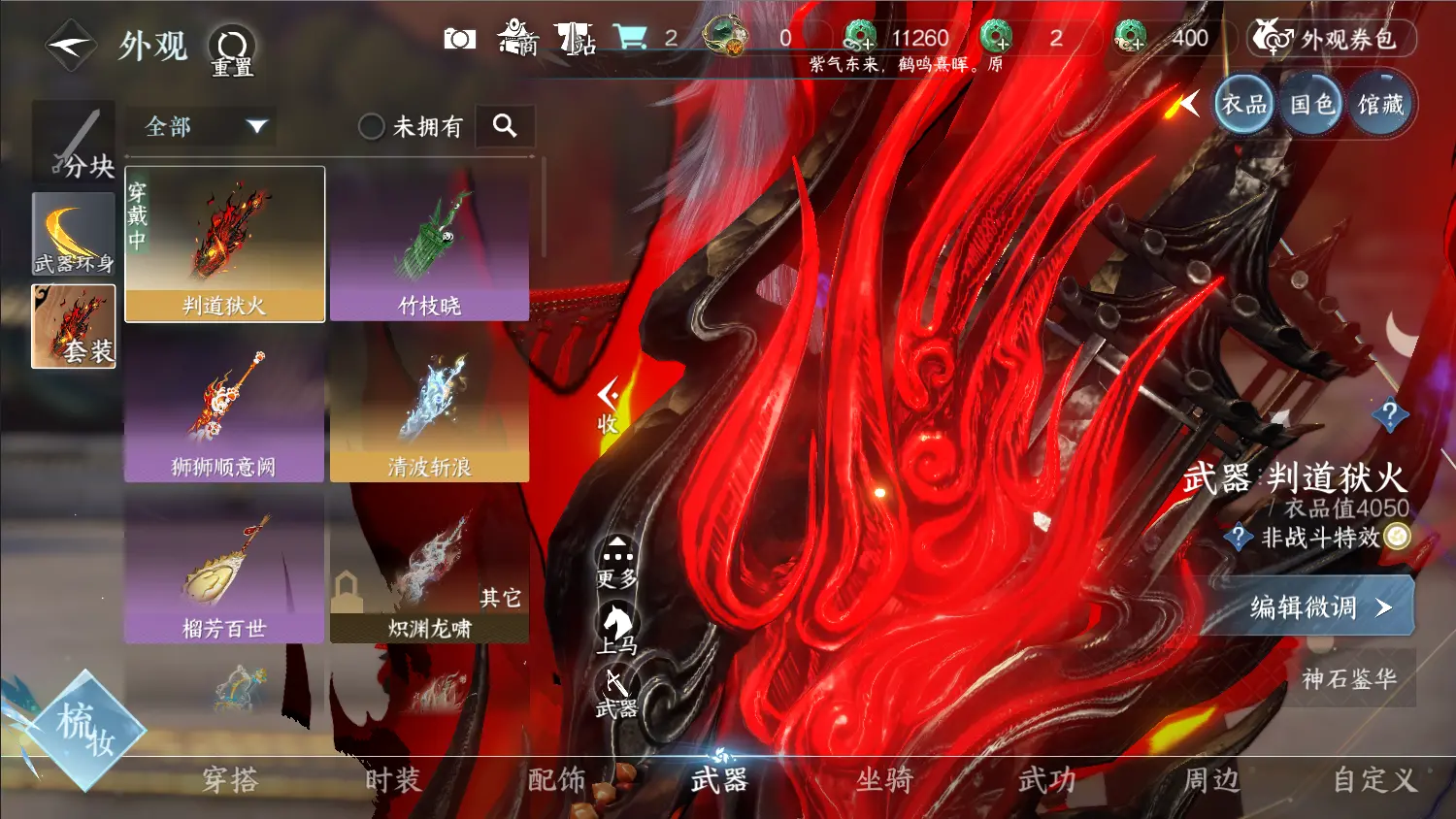Viewport: 1456px width, 819px height.
Task: Open the 馆藏 collection button
Action: coord(1380,104)
